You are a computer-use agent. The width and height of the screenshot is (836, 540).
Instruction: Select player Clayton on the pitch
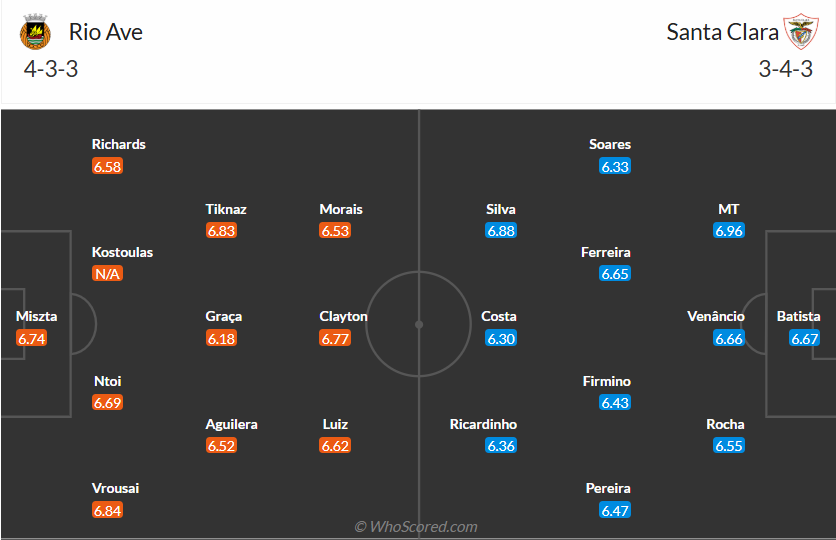pyautogui.click(x=343, y=316)
